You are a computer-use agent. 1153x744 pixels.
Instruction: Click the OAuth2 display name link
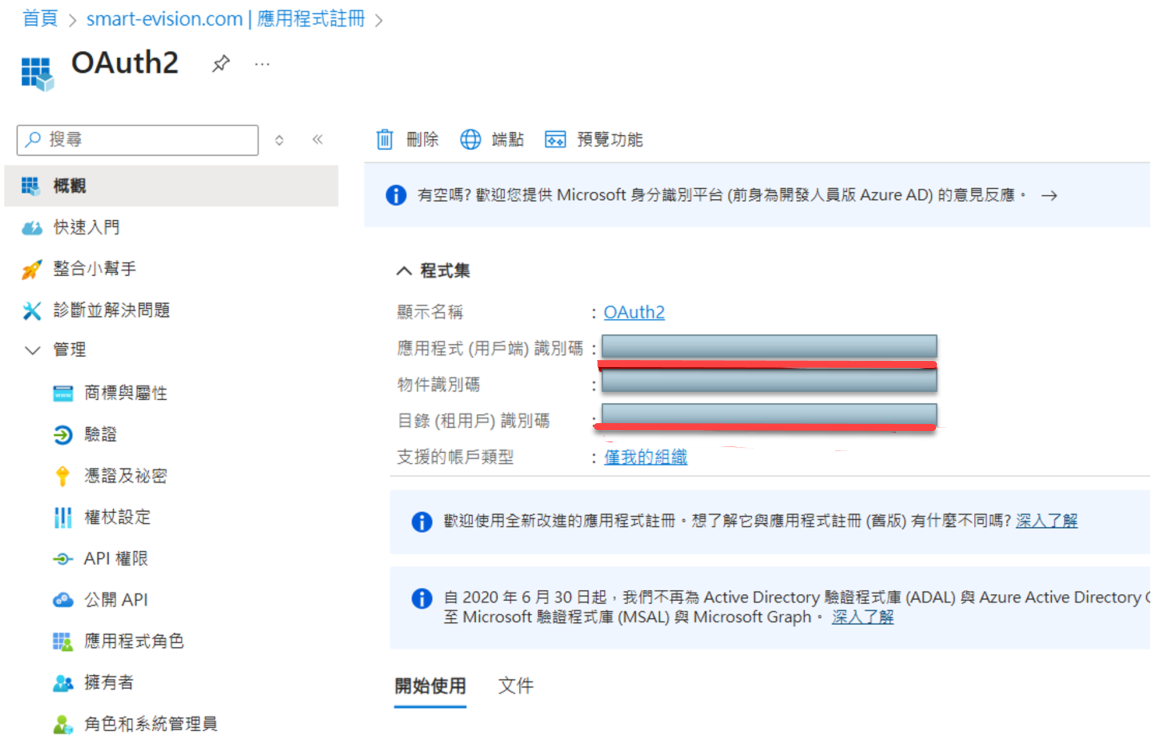coord(634,312)
